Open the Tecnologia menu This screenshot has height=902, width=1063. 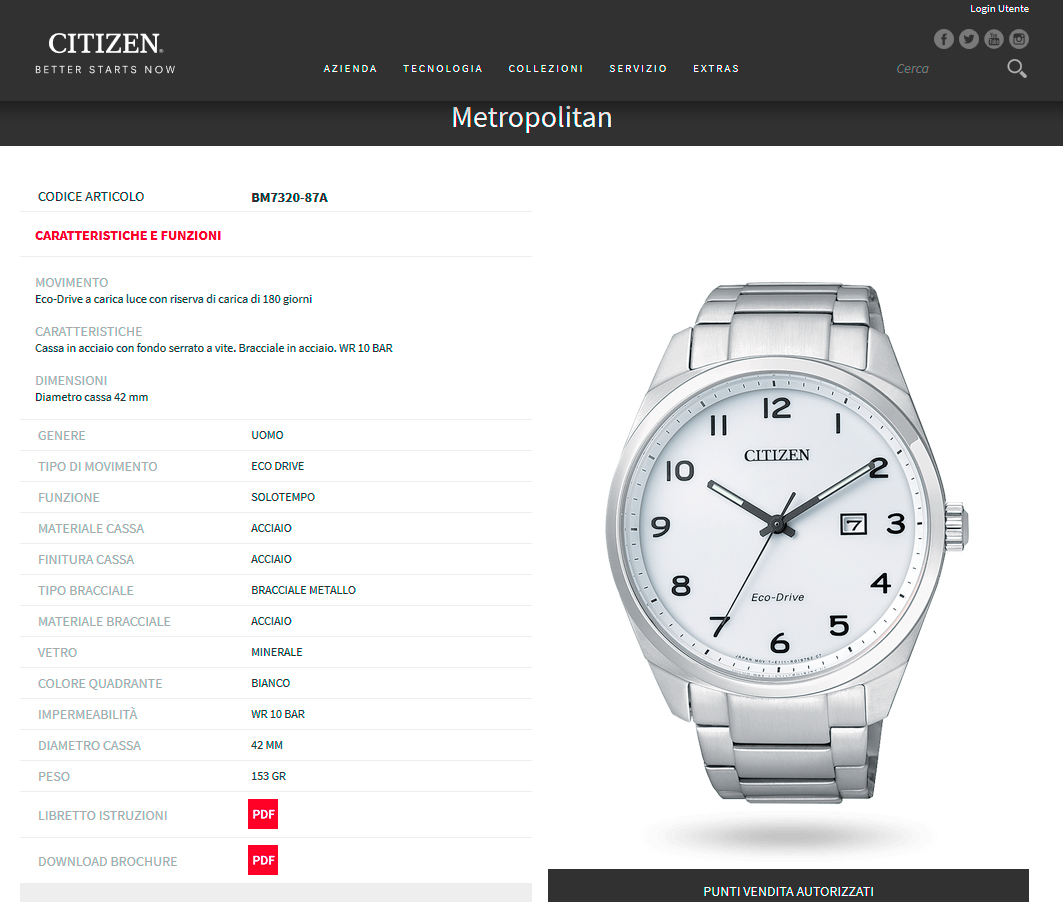tap(443, 68)
